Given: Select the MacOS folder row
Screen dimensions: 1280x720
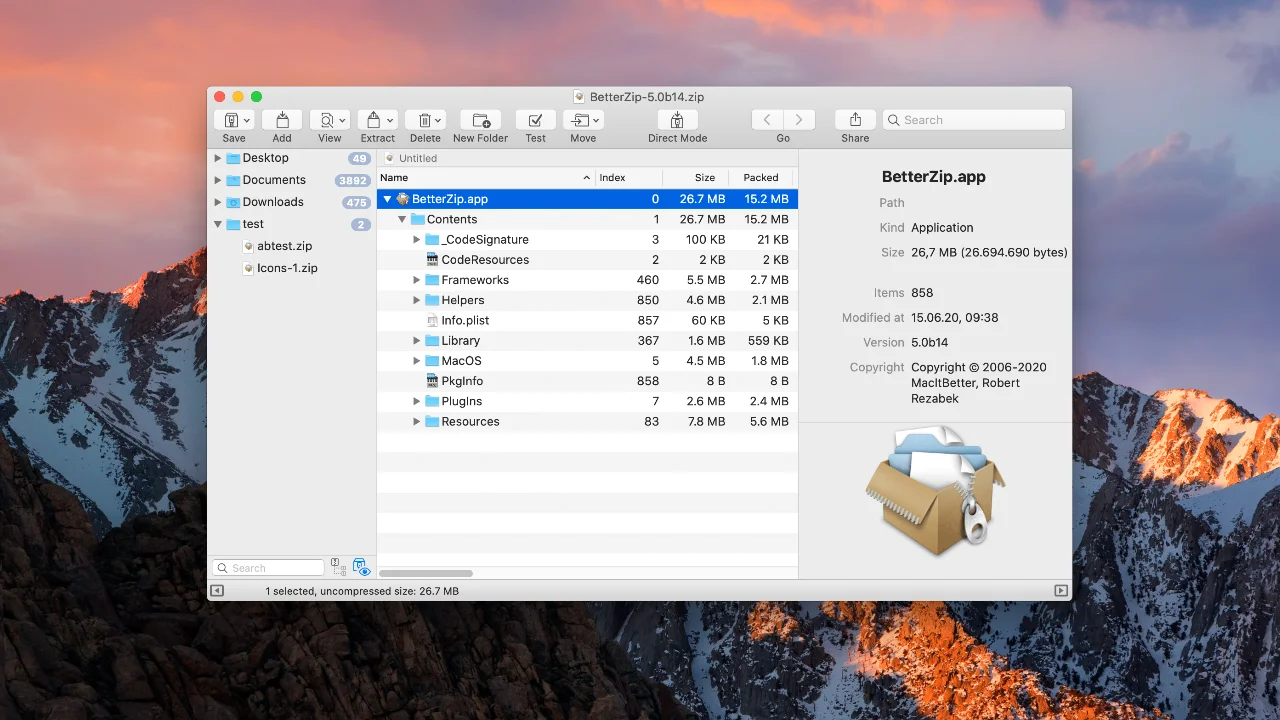Looking at the screenshot, I should point(587,361).
